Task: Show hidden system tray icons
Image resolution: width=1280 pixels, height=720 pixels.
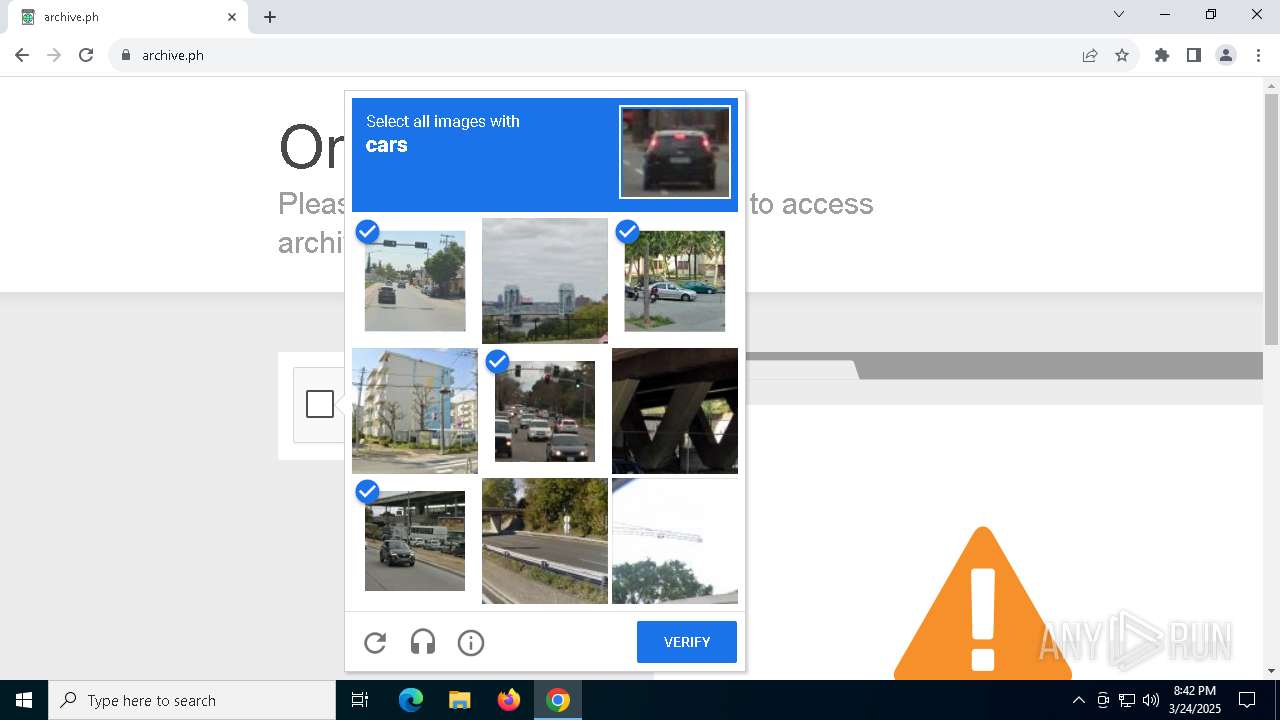Action: tap(1078, 700)
